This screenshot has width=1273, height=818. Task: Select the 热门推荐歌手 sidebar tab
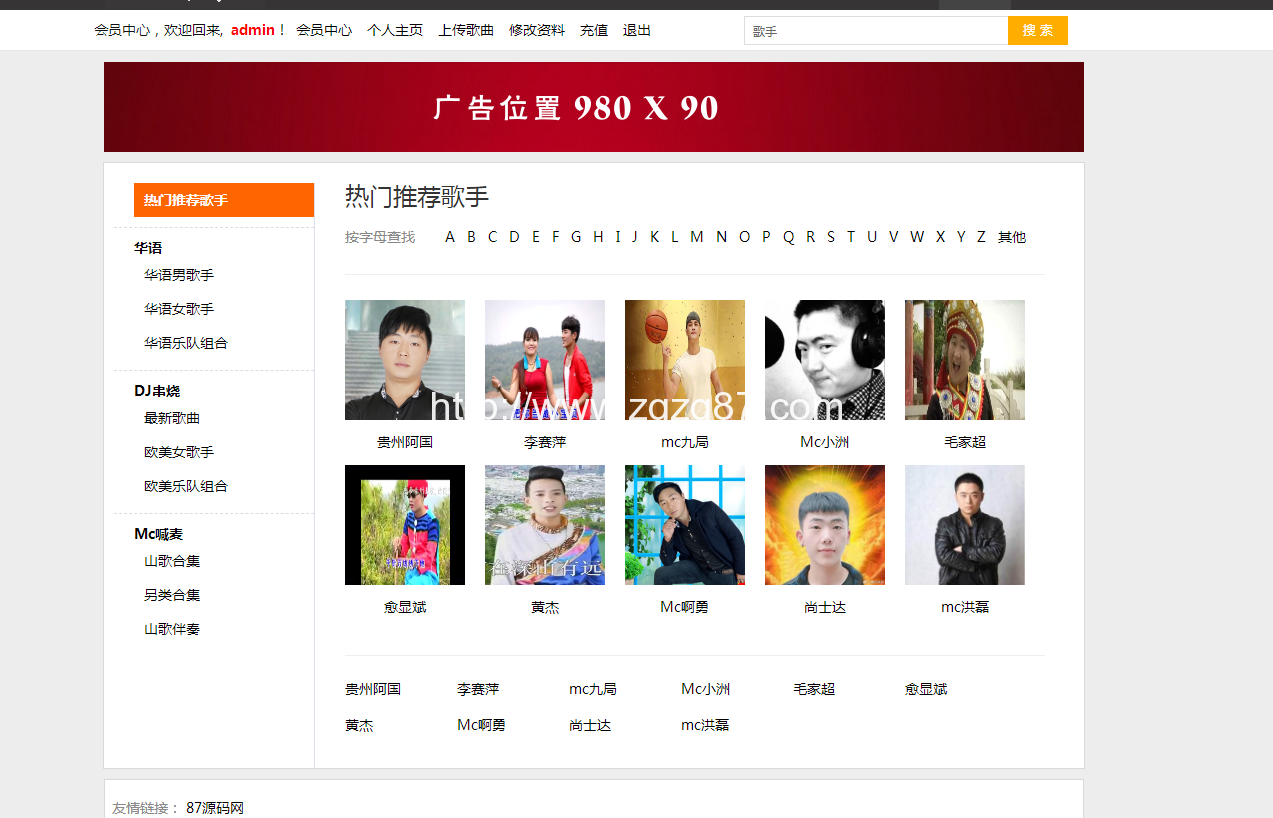[x=223, y=200]
